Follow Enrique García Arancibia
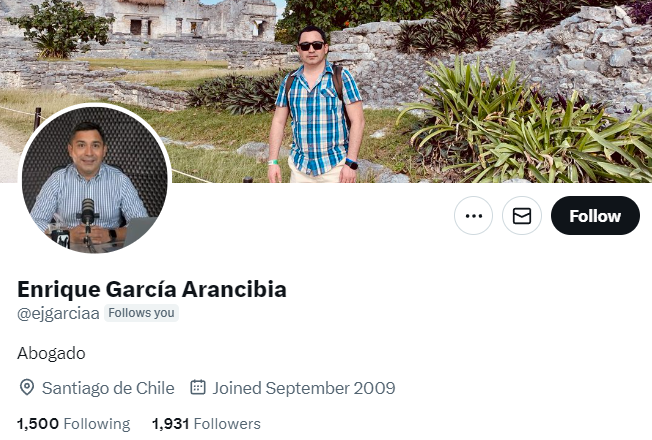The width and height of the screenshot is (652, 440). click(595, 215)
